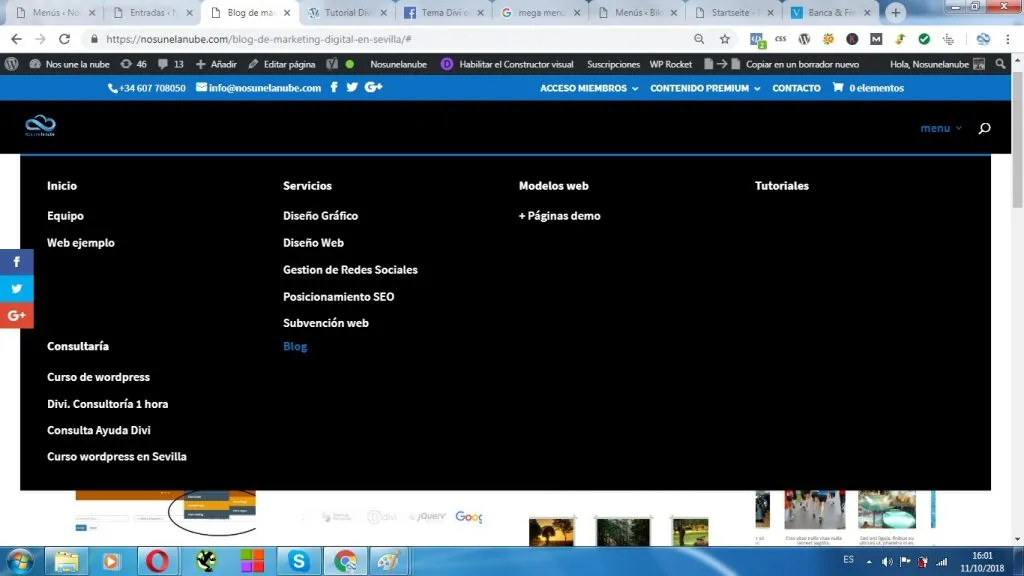Click the shopping cart showing 0 elementos
The height and width of the screenshot is (576, 1024).
click(x=866, y=87)
